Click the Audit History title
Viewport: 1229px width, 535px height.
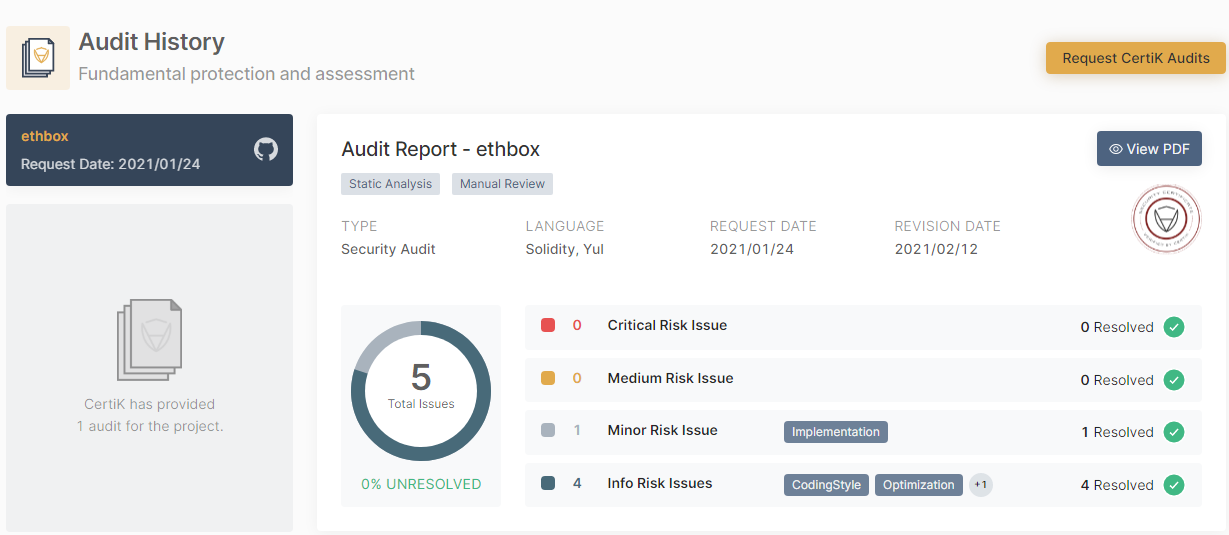point(151,42)
